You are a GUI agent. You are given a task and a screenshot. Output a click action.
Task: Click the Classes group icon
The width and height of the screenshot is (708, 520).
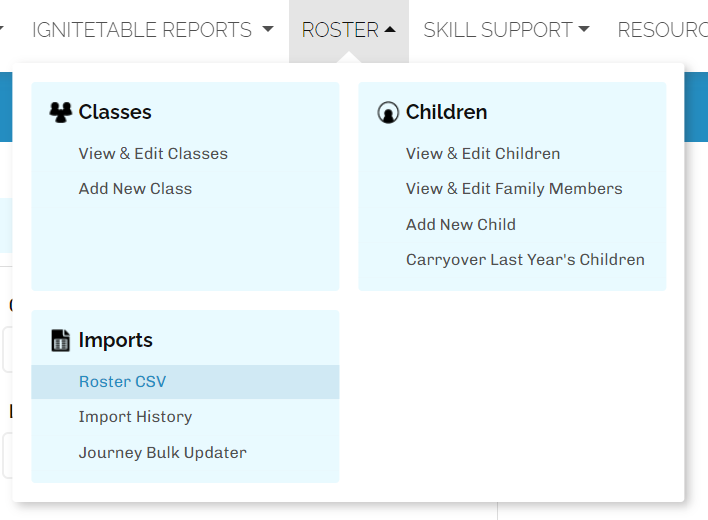[60, 112]
